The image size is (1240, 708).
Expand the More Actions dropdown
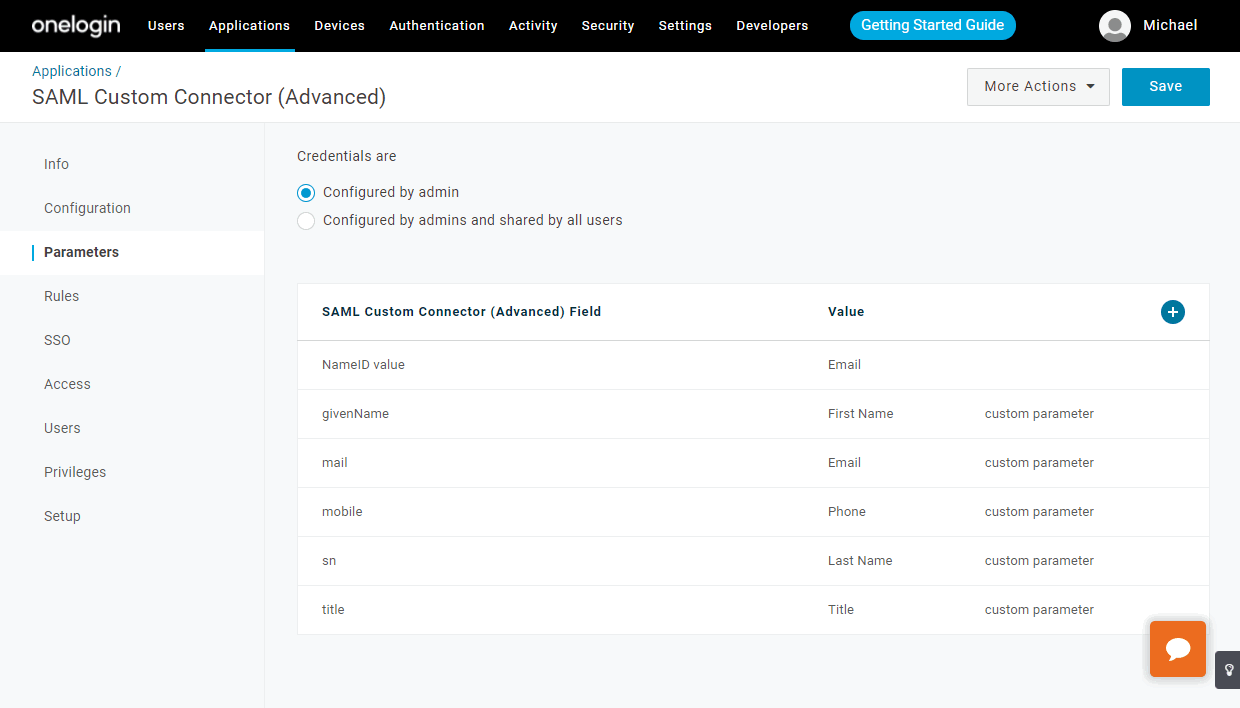pyautogui.click(x=1037, y=86)
